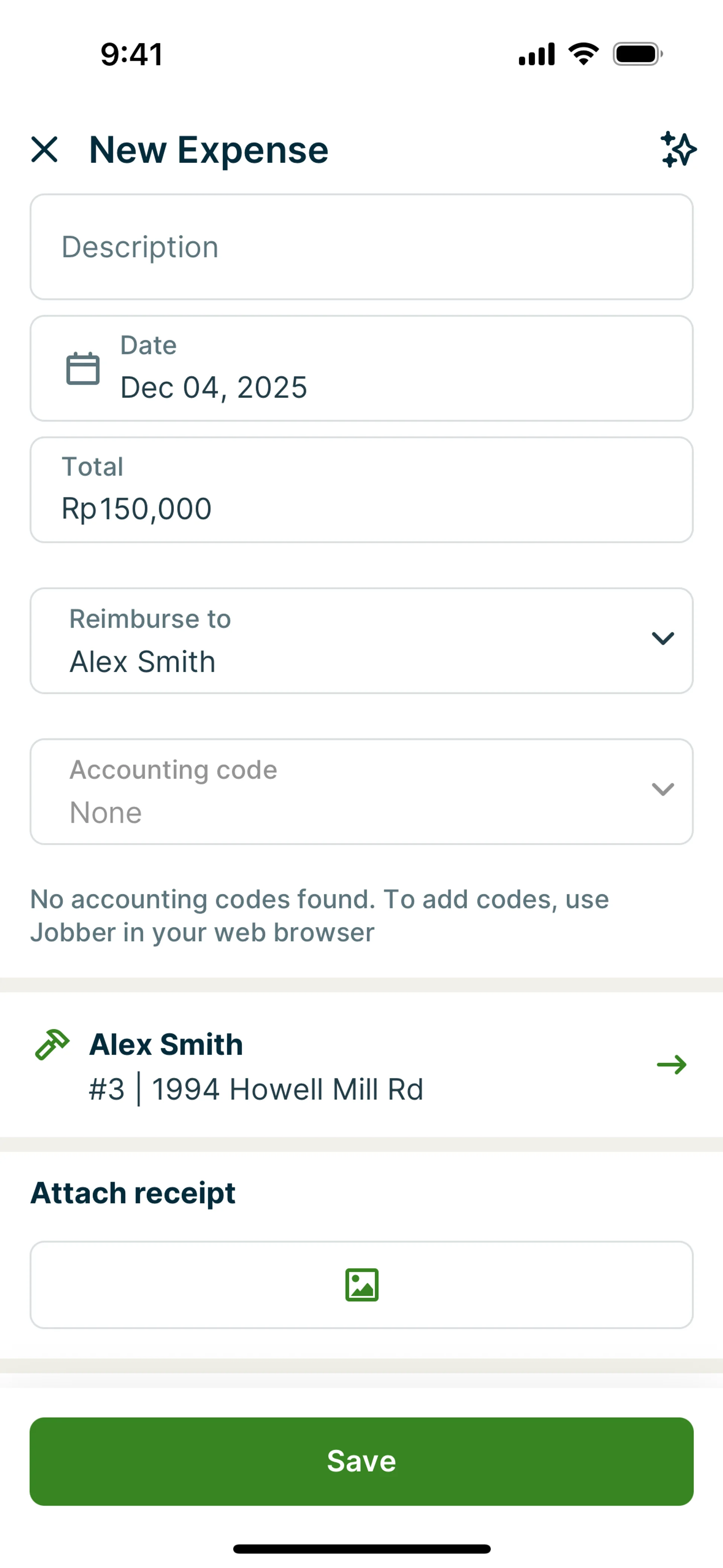Click the calendar icon in Date field

[x=83, y=368]
